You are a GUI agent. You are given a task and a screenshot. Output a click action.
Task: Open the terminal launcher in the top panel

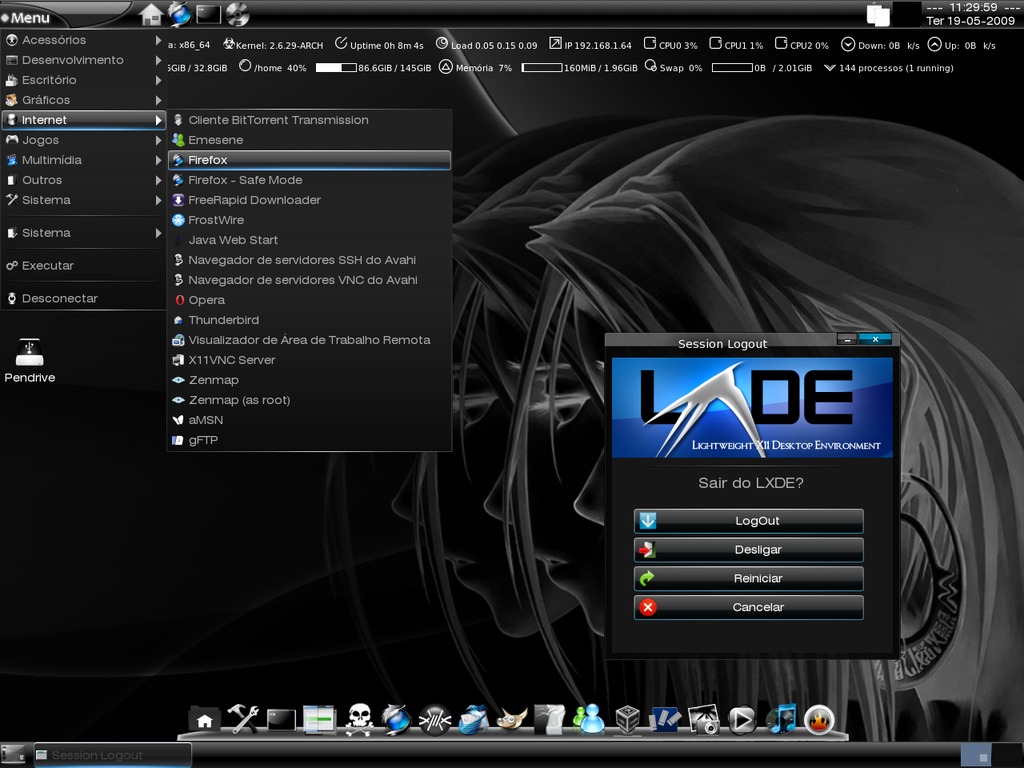[x=208, y=14]
